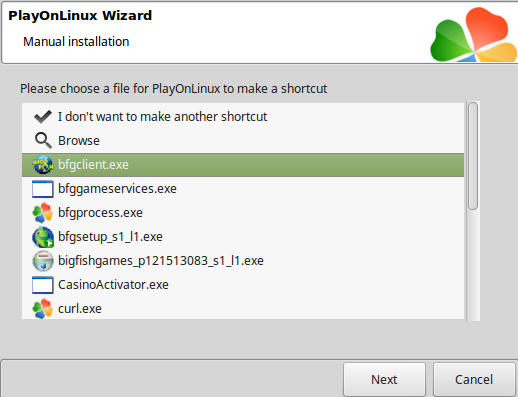Click the bfgsetup_s1_l1.exe fish icon

pyautogui.click(x=43, y=237)
